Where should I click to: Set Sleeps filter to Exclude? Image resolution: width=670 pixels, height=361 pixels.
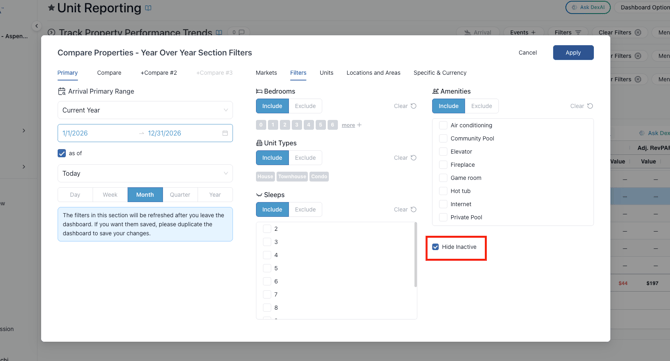tap(305, 209)
